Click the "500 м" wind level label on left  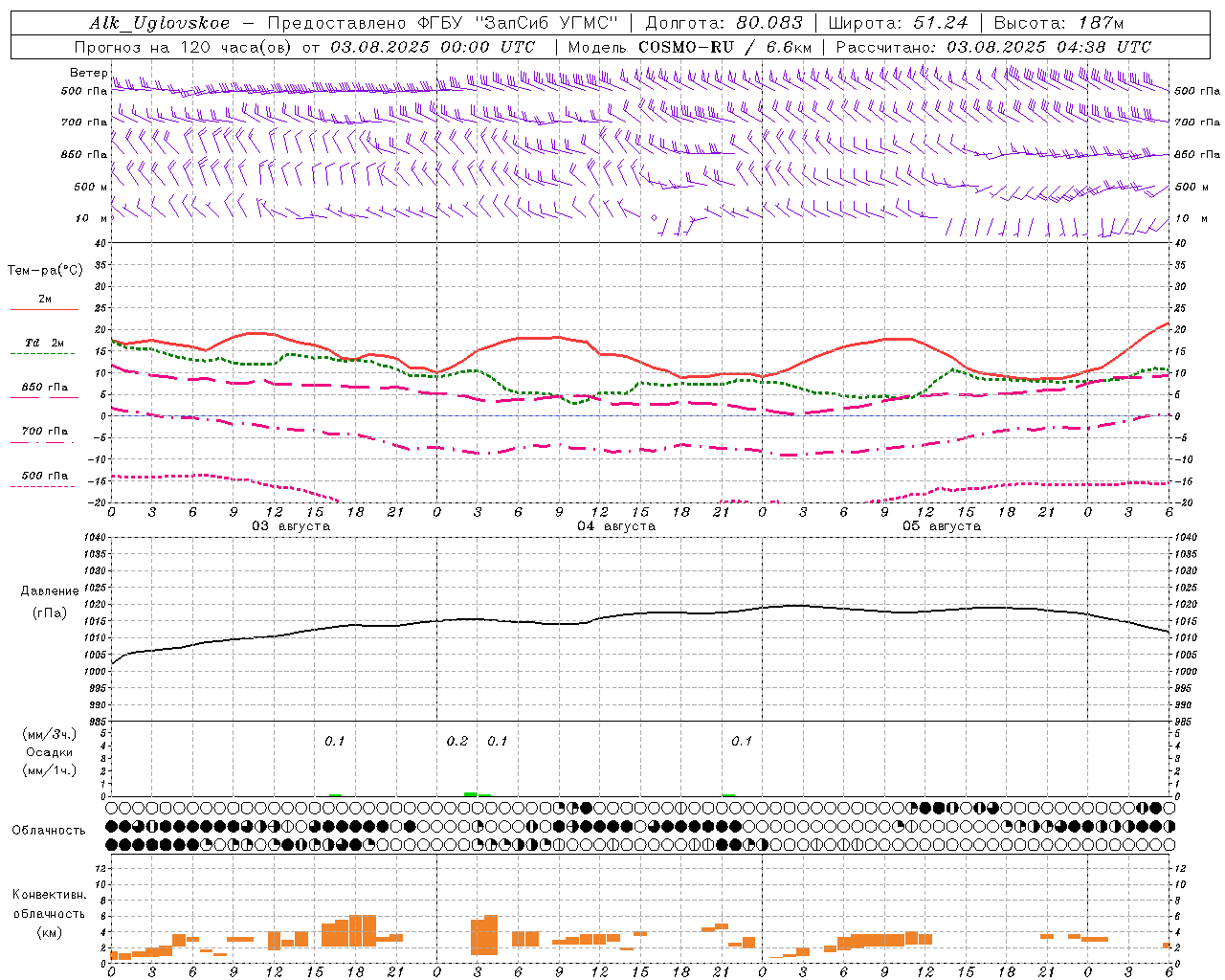click(x=92, y=188)
